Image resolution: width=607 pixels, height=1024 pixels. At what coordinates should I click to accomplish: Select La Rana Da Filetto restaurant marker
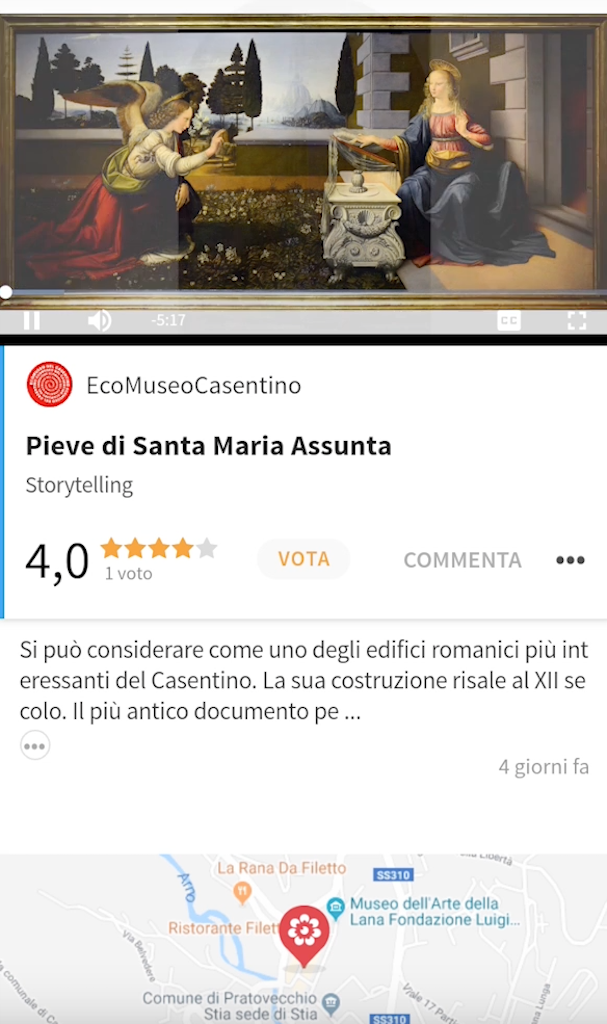(242, 891)
